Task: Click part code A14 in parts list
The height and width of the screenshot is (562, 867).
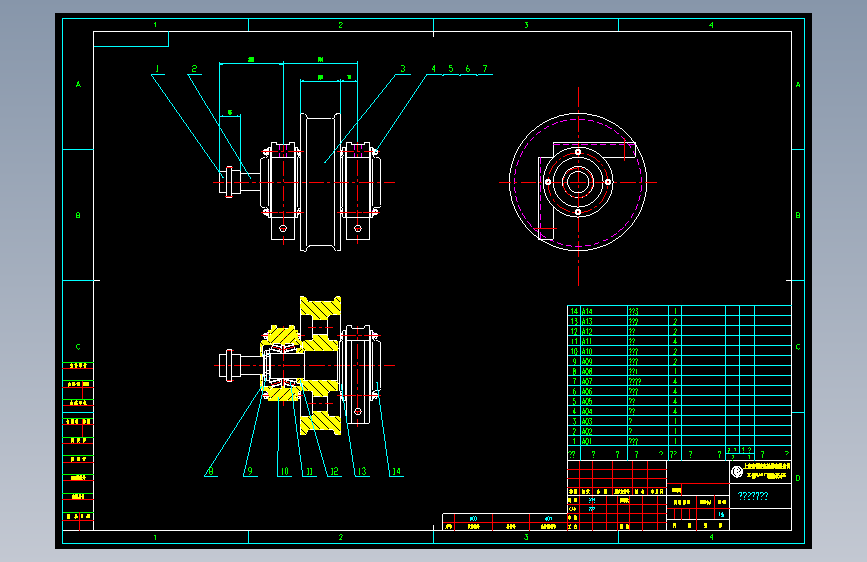Action: 587,311
